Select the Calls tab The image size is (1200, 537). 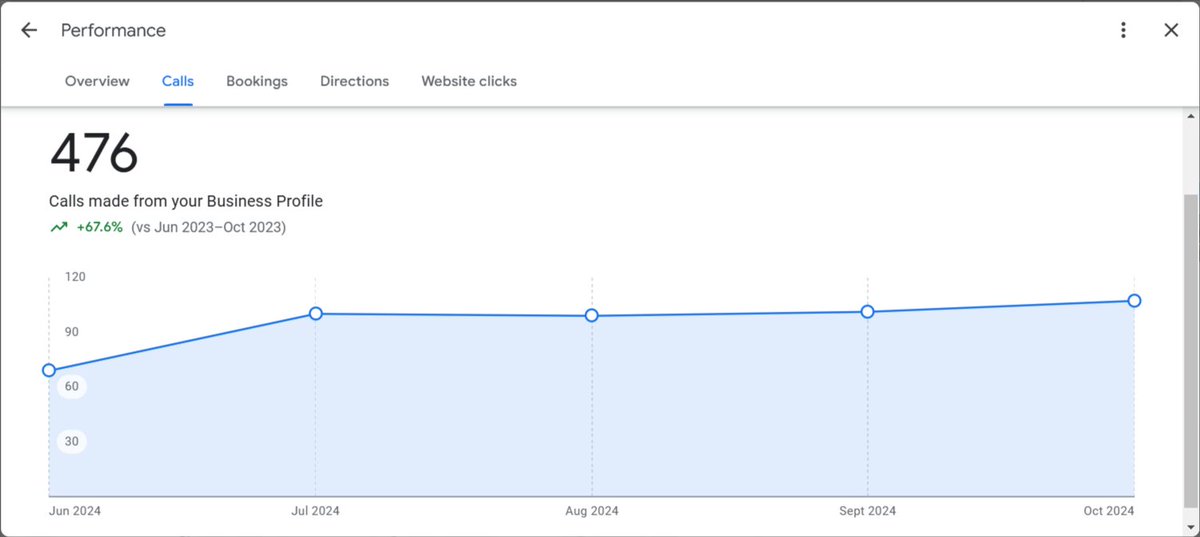[x=178, y=81]
